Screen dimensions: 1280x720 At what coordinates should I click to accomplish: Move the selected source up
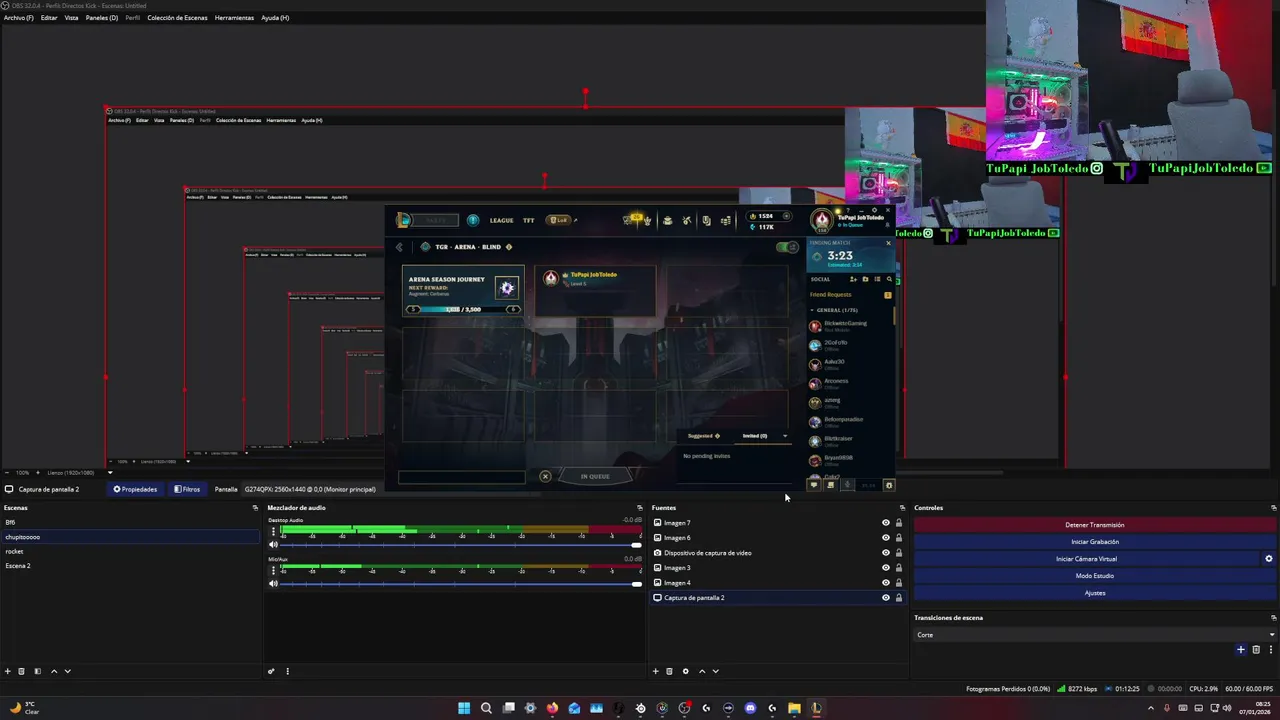click(702, 671)
